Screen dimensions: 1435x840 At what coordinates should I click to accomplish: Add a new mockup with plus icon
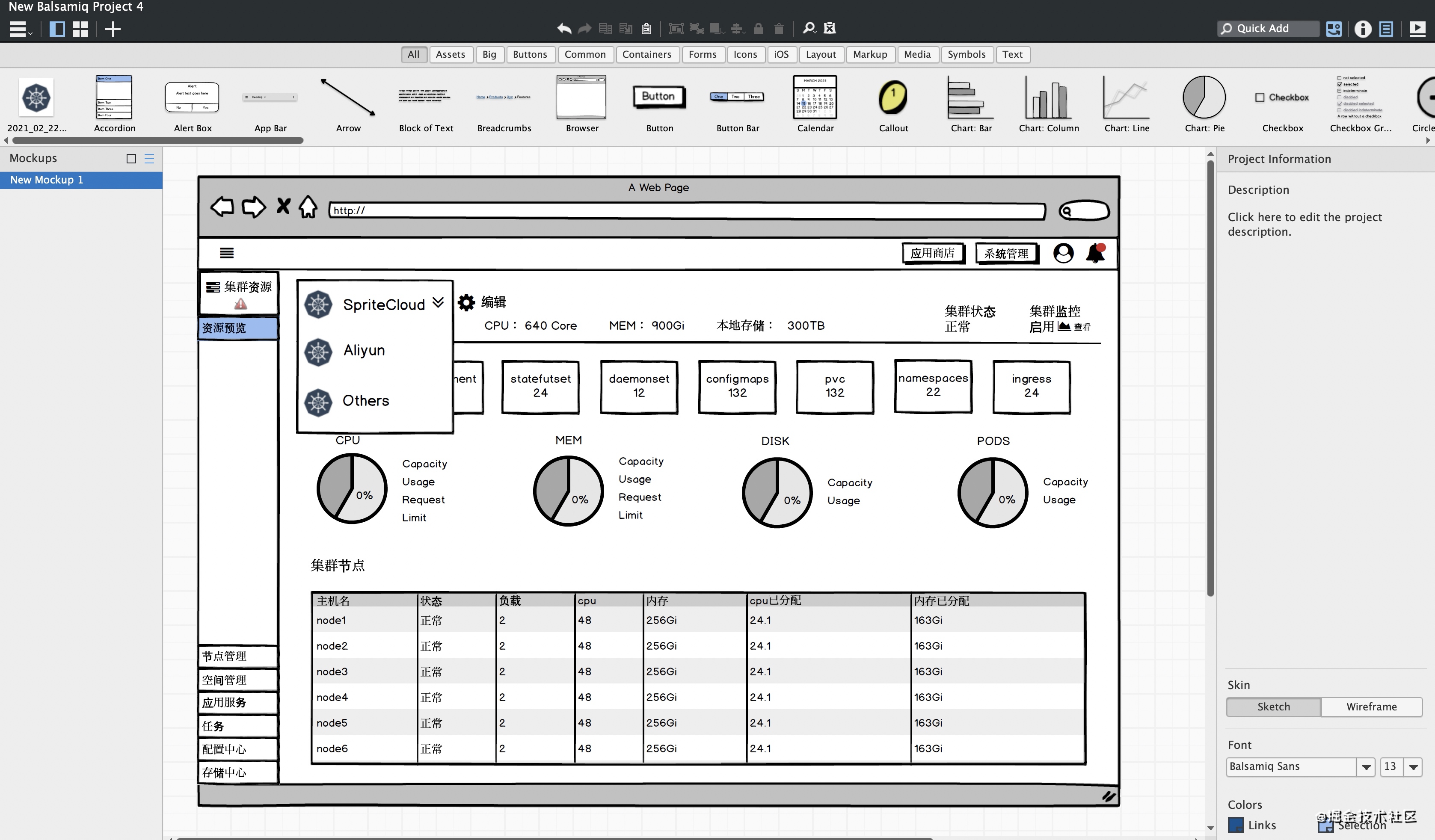[x=113, y=29]
